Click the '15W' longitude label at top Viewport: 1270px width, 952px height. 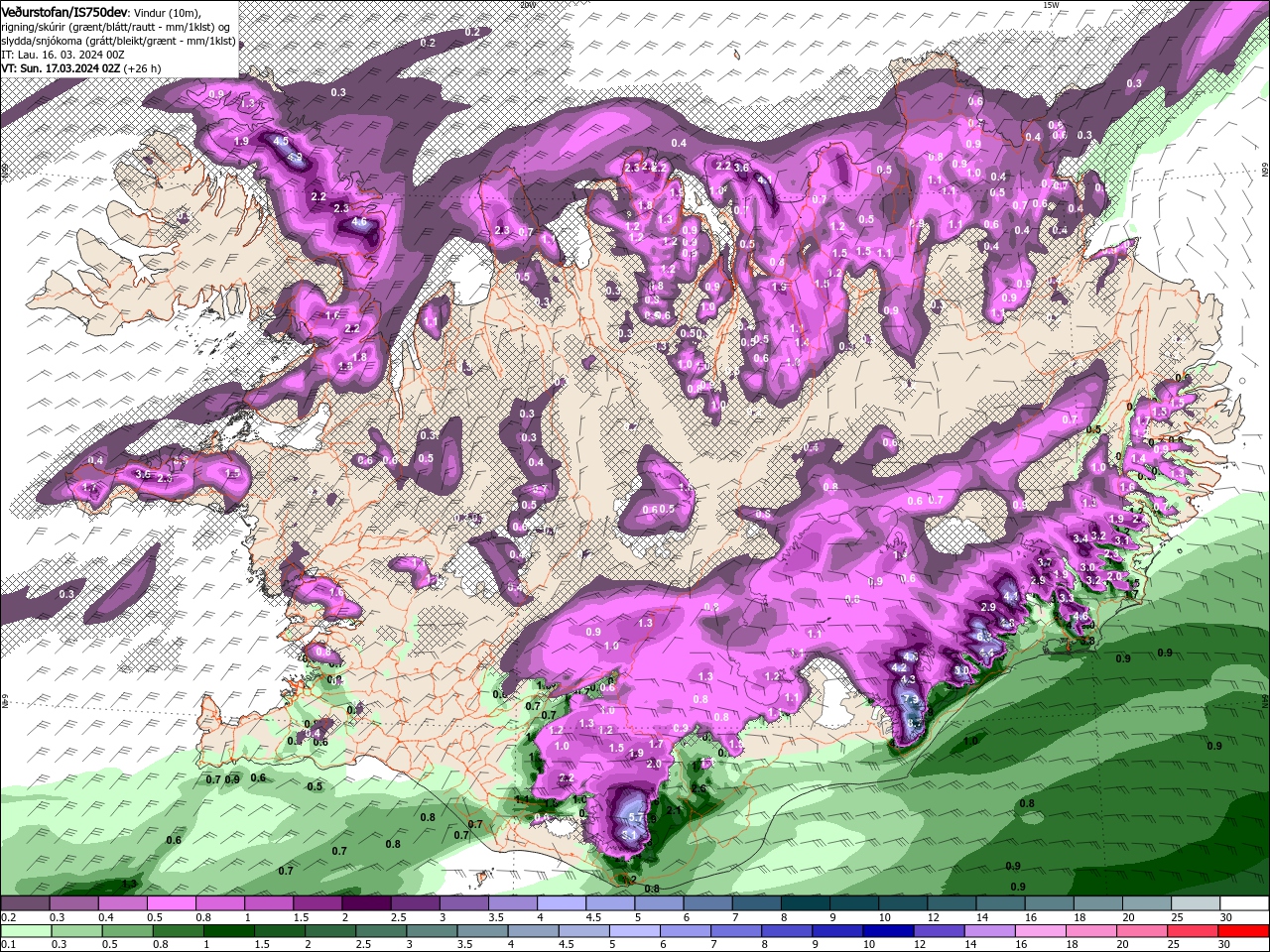[1051, 4]
